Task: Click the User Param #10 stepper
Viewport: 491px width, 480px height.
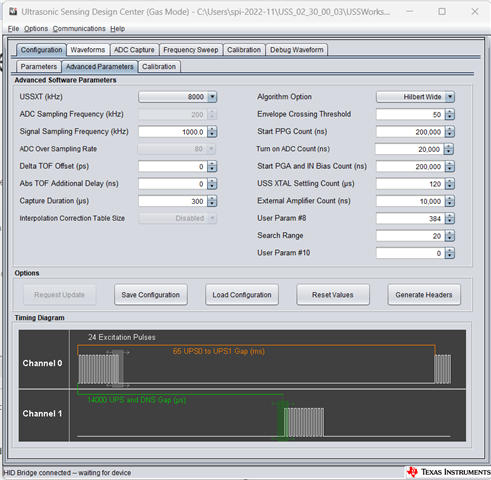Action: tap(450, 253)
